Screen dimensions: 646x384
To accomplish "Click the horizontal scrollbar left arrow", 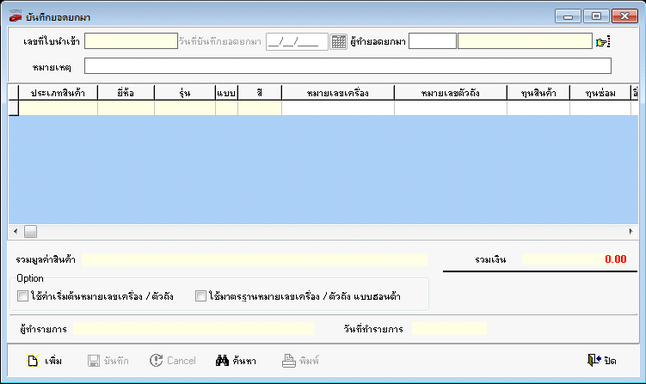I will coord(16,231).
